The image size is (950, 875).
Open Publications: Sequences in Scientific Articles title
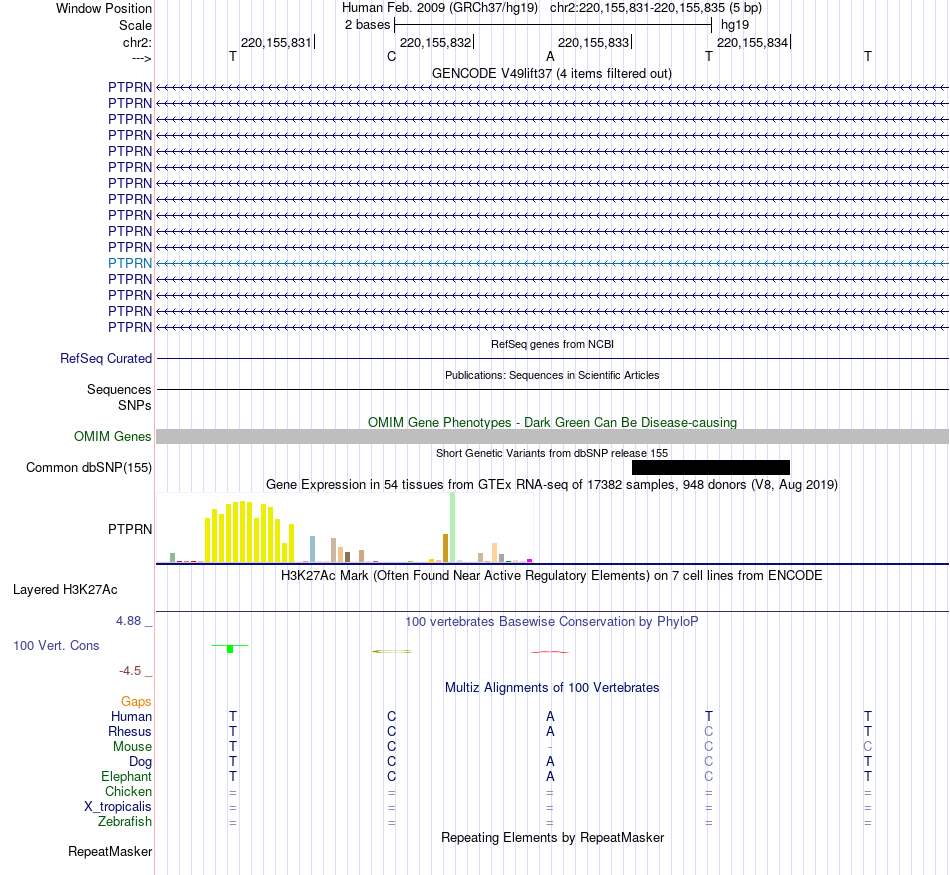552,375
